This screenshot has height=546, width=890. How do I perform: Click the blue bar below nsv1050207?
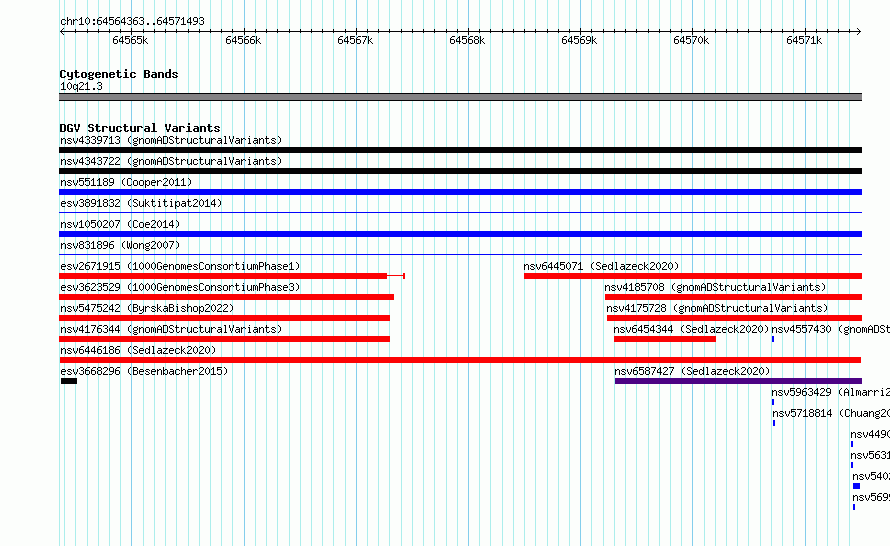pos(460,234)
